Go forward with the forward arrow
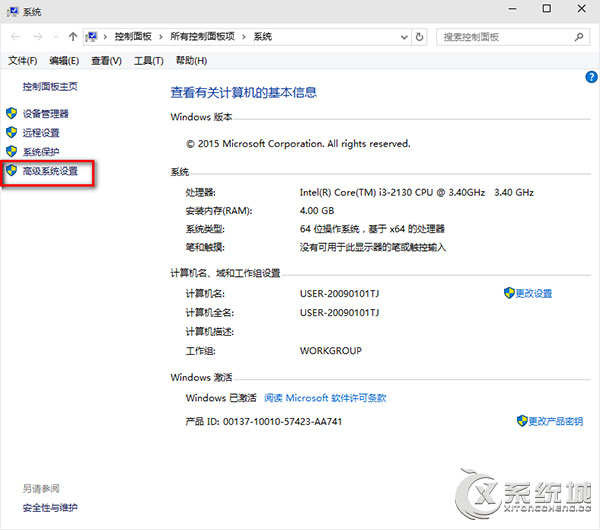The image size is (600, 530). 38,37
